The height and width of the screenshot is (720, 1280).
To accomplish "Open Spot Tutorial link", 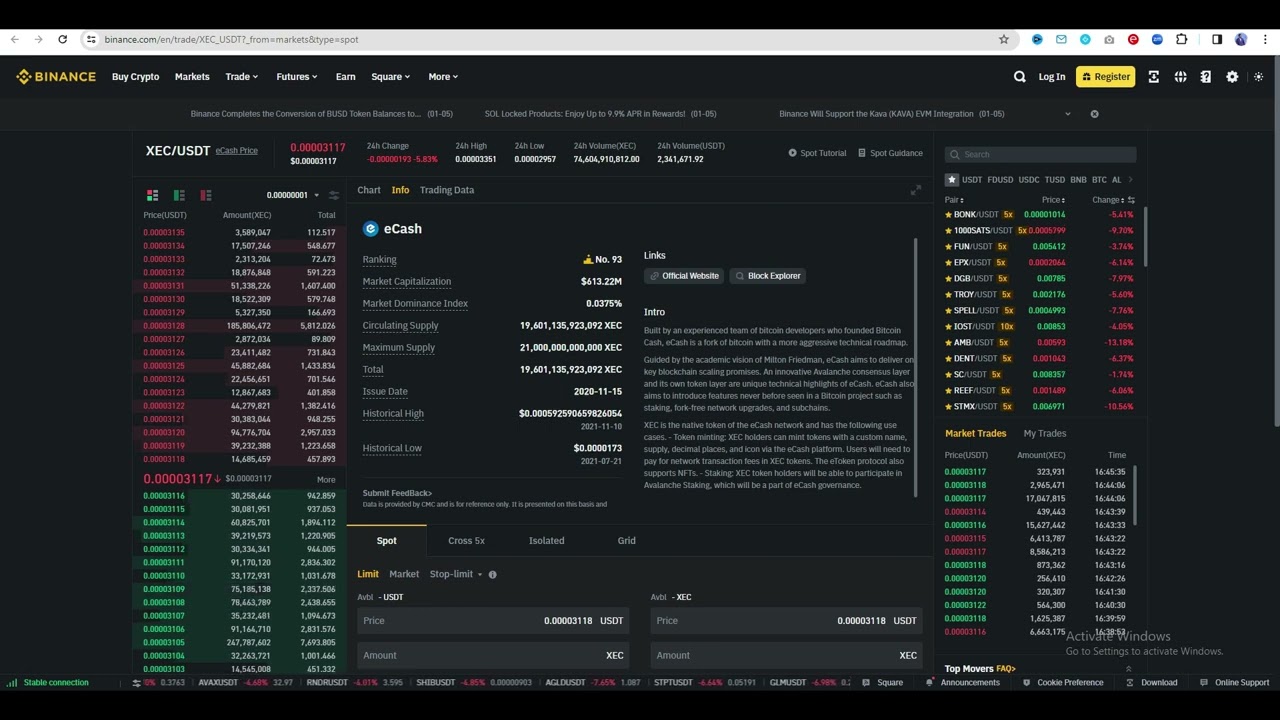I will pos(817,153).
